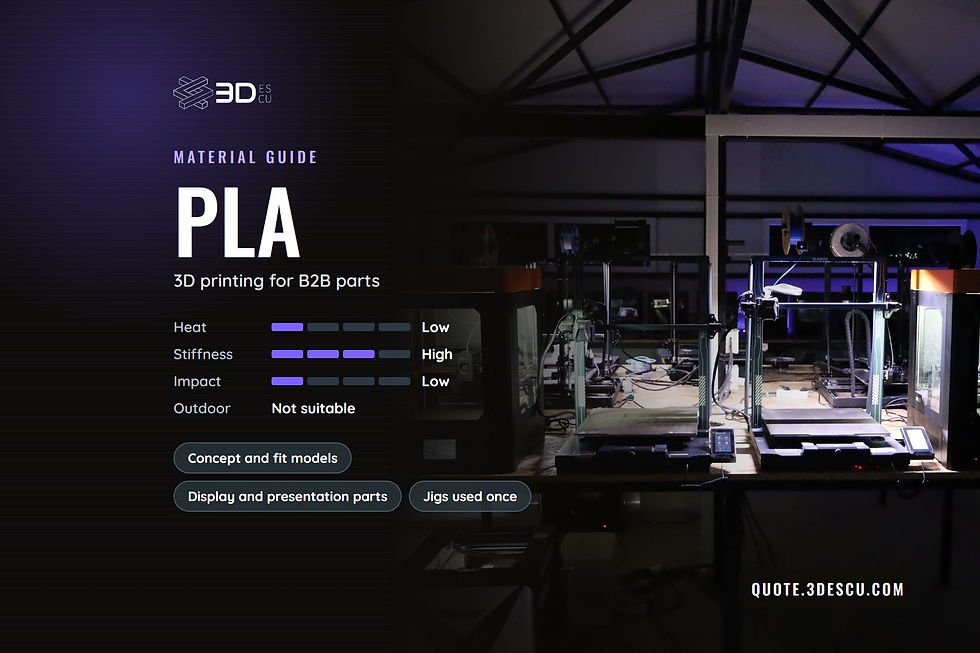Click the 'Low' value beside Heat
Screen dimensions: 980x653
pyautogui.click(x=435, y=327)
